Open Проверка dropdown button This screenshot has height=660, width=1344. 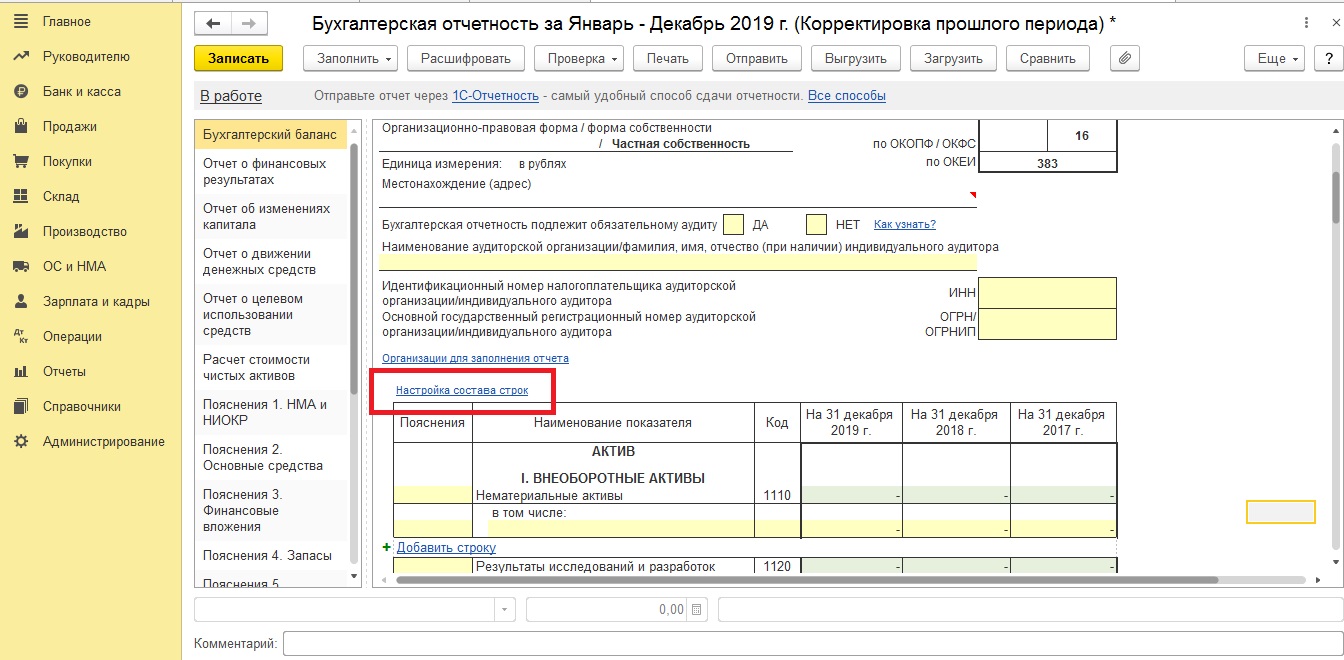point(578,58)
